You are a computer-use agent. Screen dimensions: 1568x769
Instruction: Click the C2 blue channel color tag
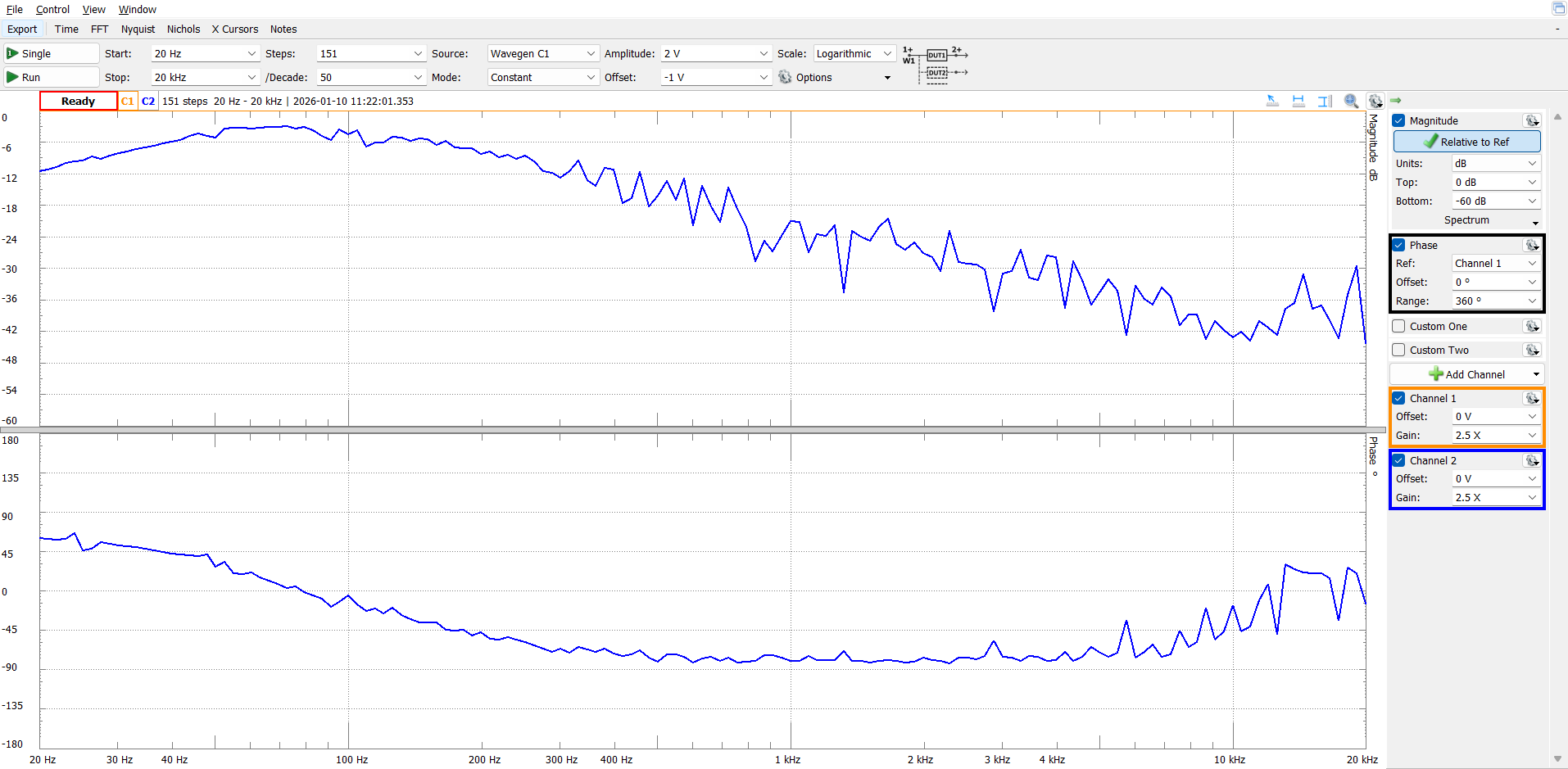tap(148, 101)
